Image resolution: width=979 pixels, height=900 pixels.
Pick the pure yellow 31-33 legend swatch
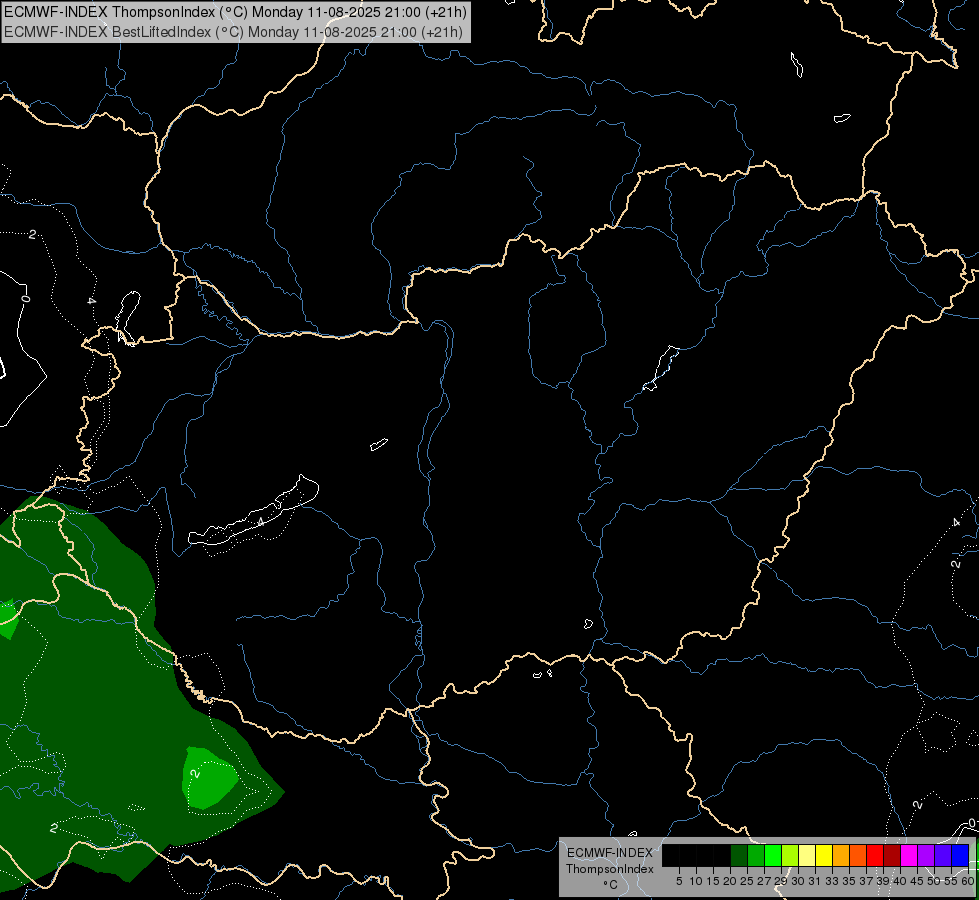coord(824,855)
